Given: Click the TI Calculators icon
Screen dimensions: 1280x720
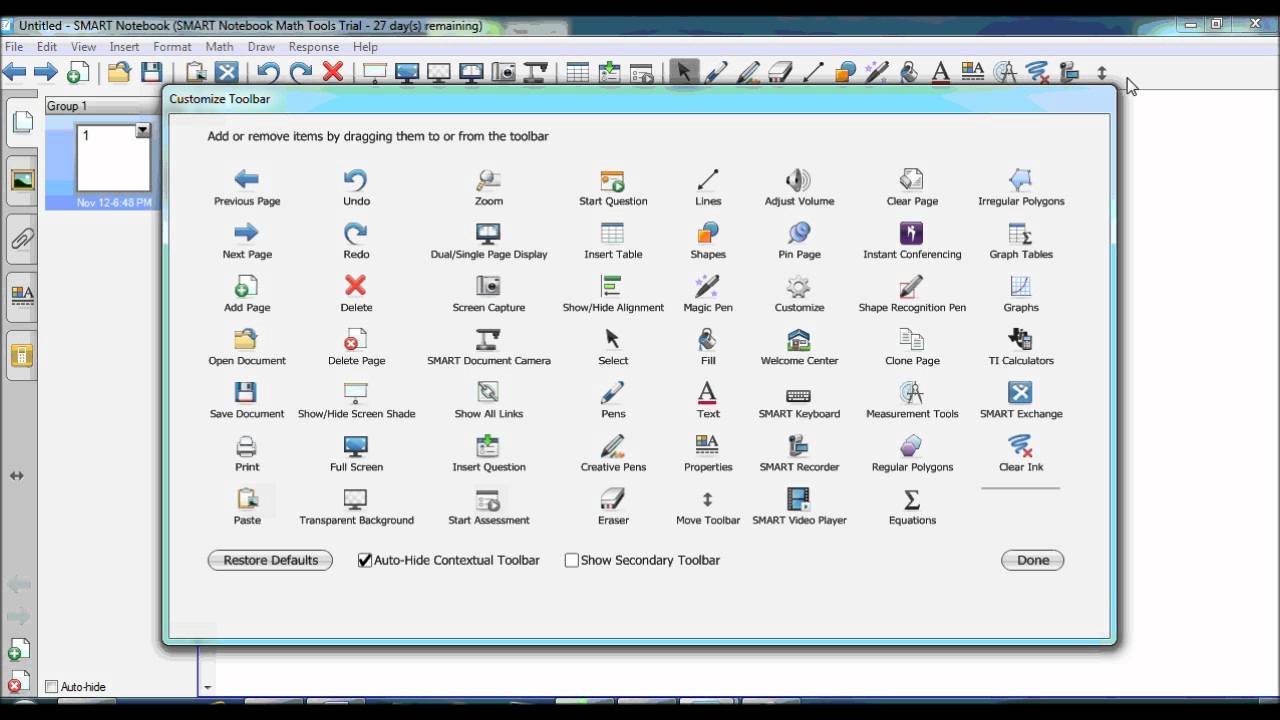Looking at the screenshot, I should 1020,339.
